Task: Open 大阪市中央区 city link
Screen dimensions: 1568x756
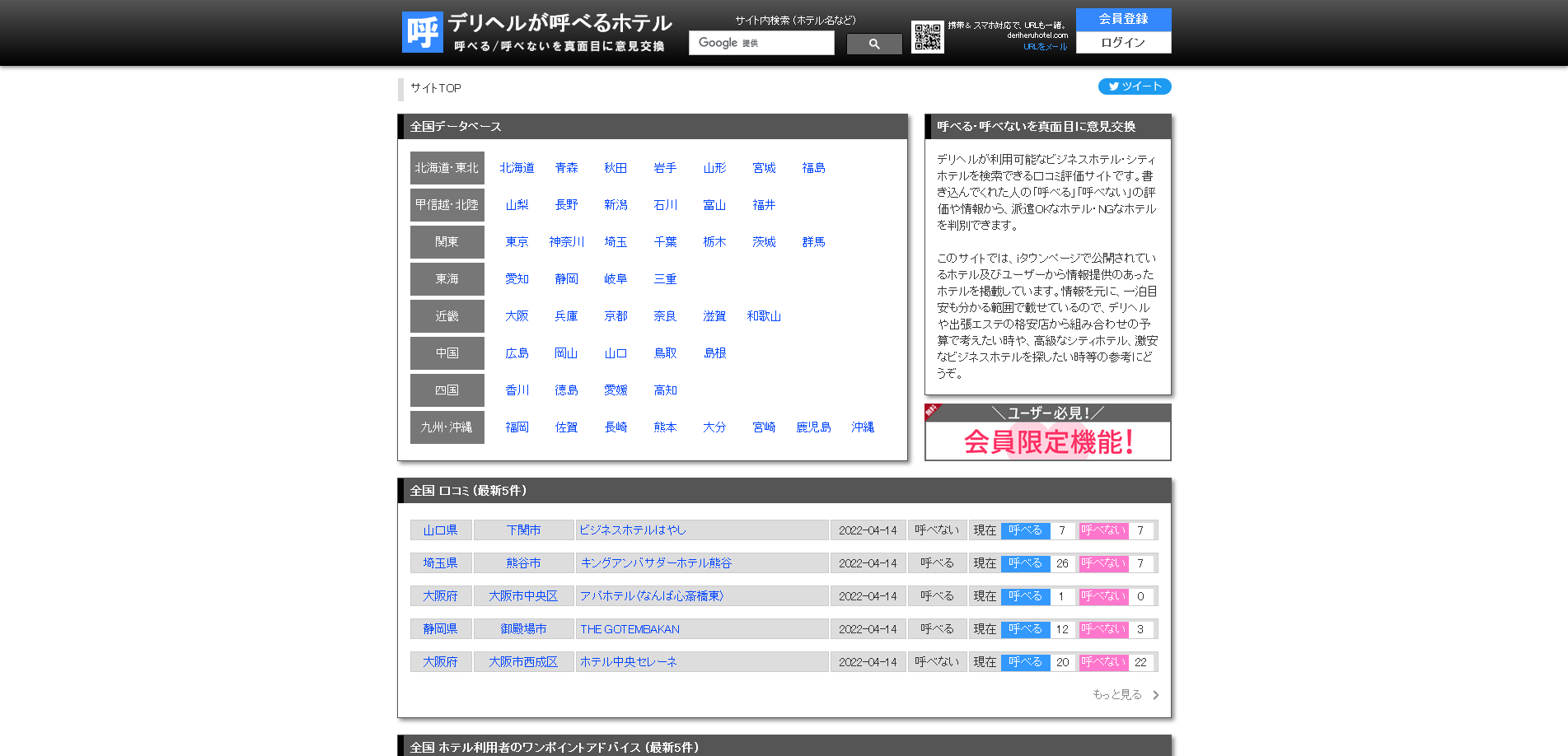Action: click(523, 596)
